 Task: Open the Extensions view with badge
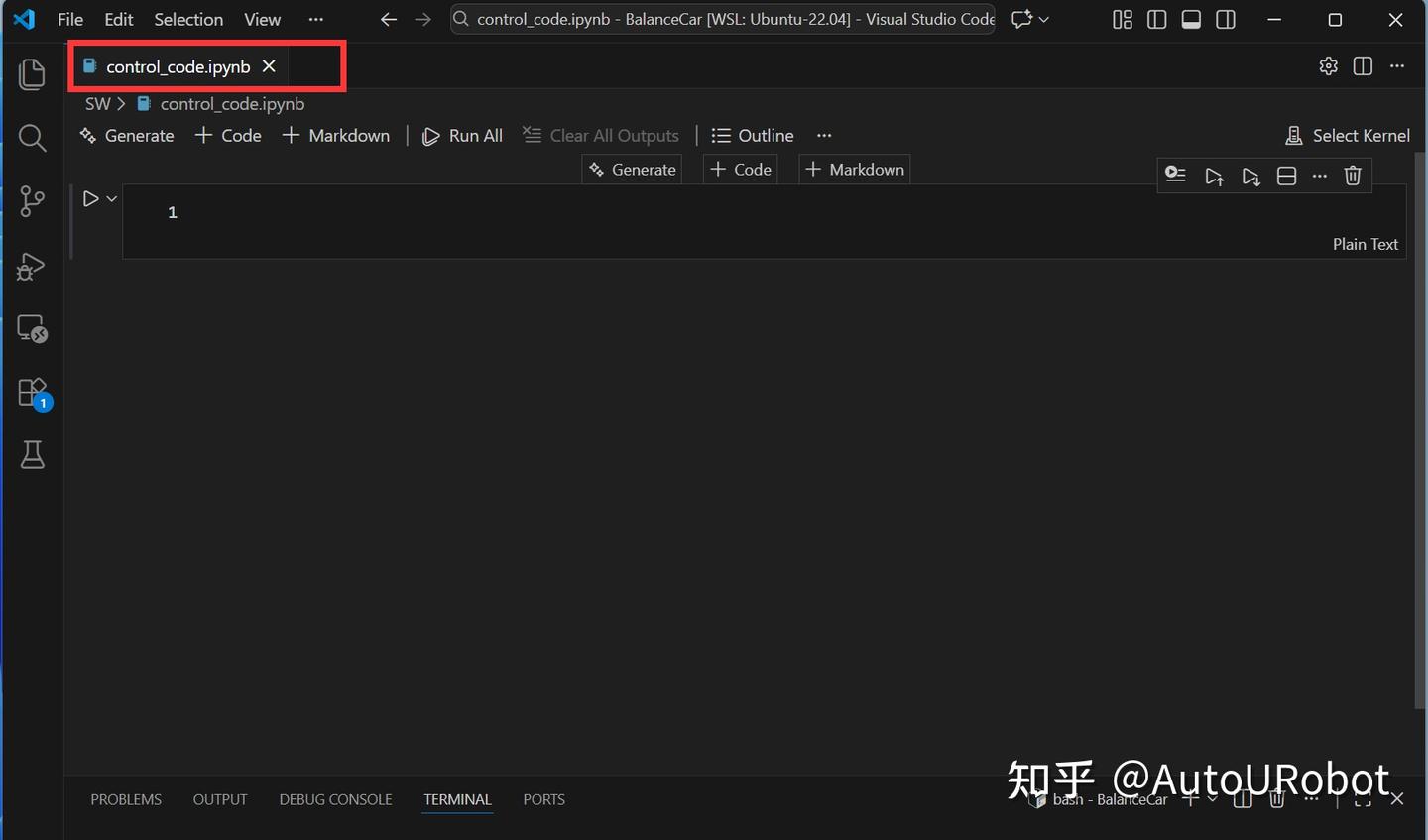pyautogui.click(x=34, y=394)
